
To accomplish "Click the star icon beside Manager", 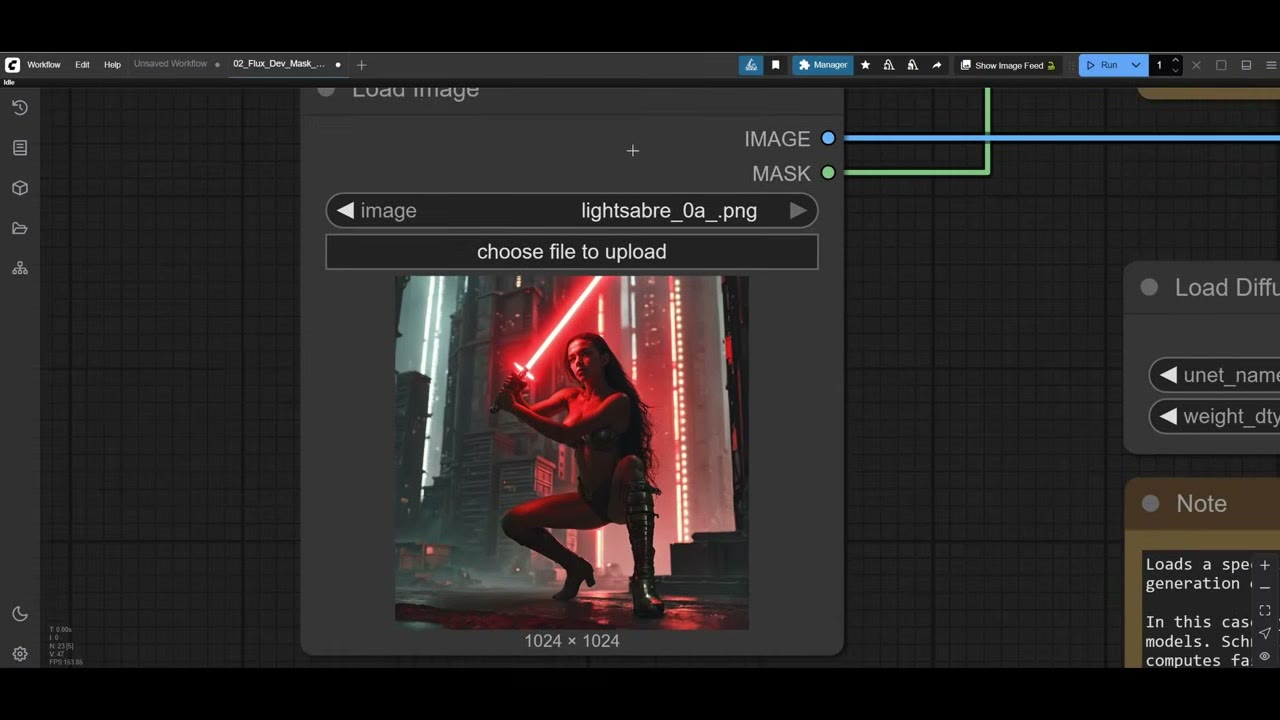I will point(865,65).
